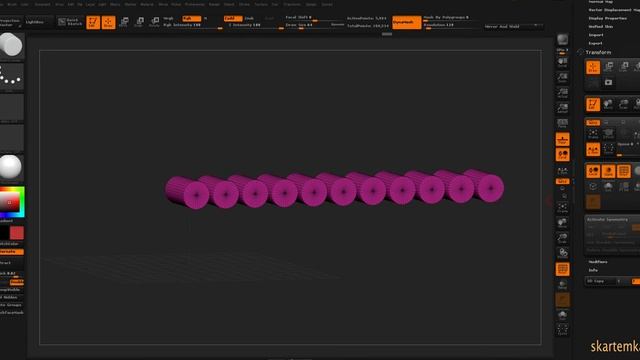640x360 pixels.
Task: Toggle Alternate color button on left
Action: coord(11,252)
